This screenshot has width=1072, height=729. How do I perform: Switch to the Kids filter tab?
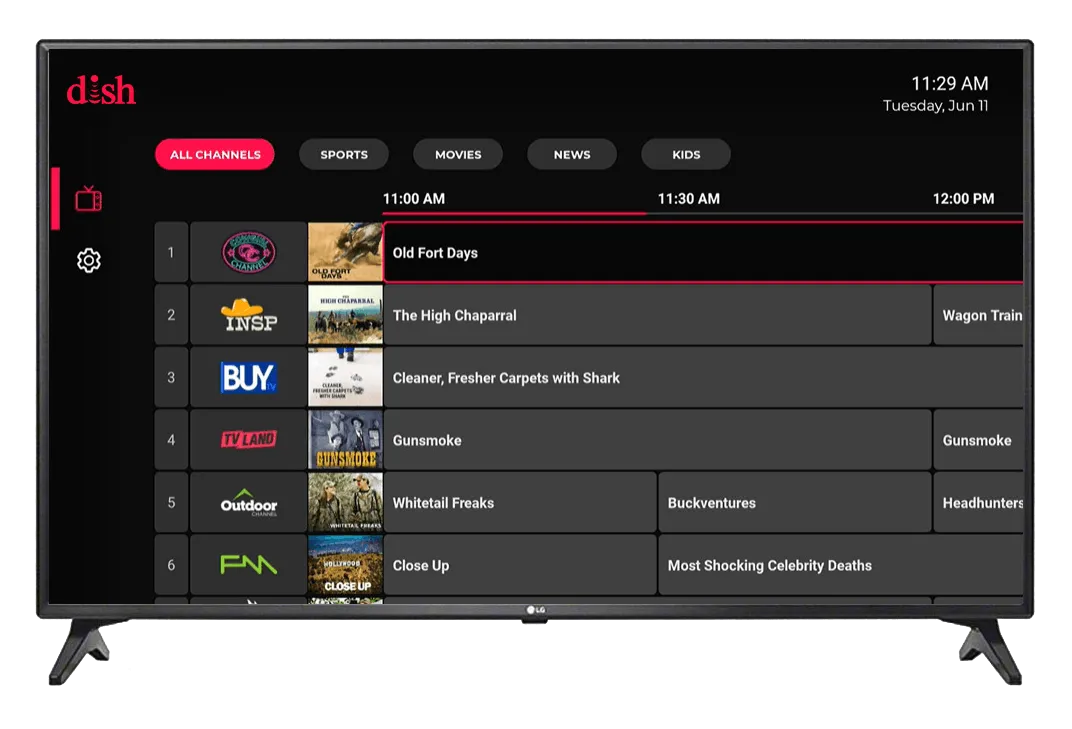[x=686, y=155]
